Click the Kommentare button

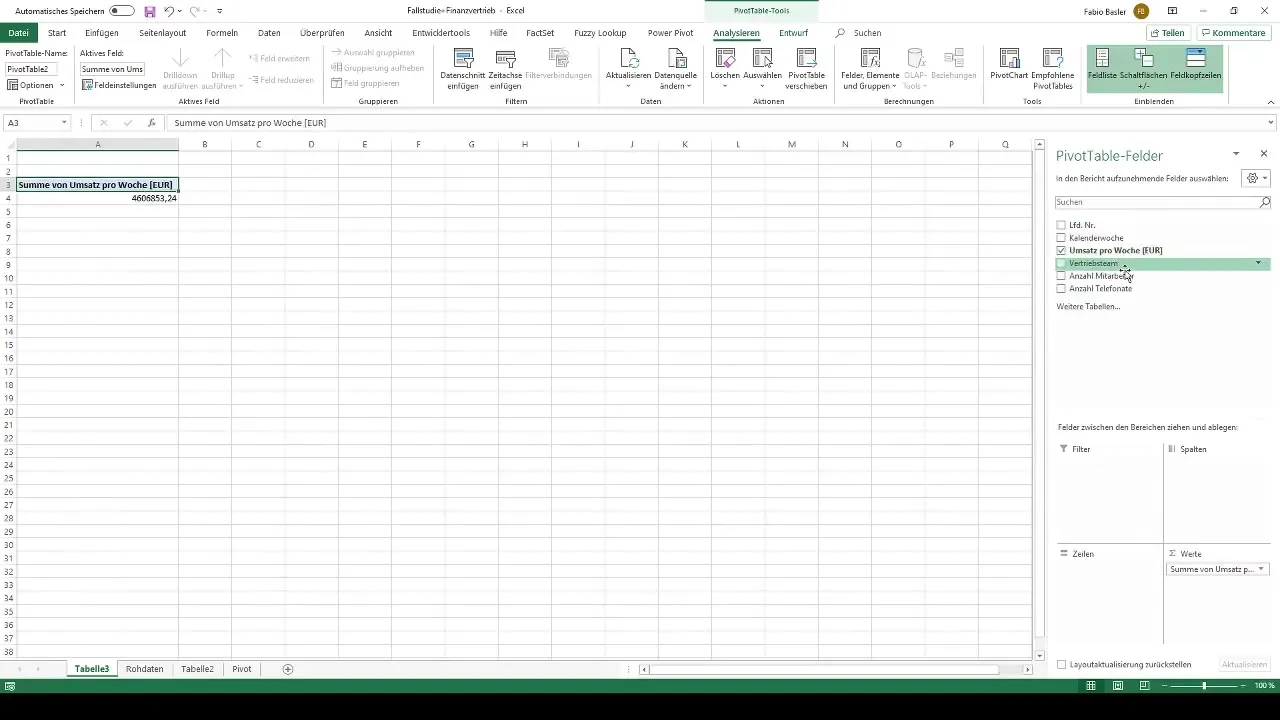[1233, 33]
